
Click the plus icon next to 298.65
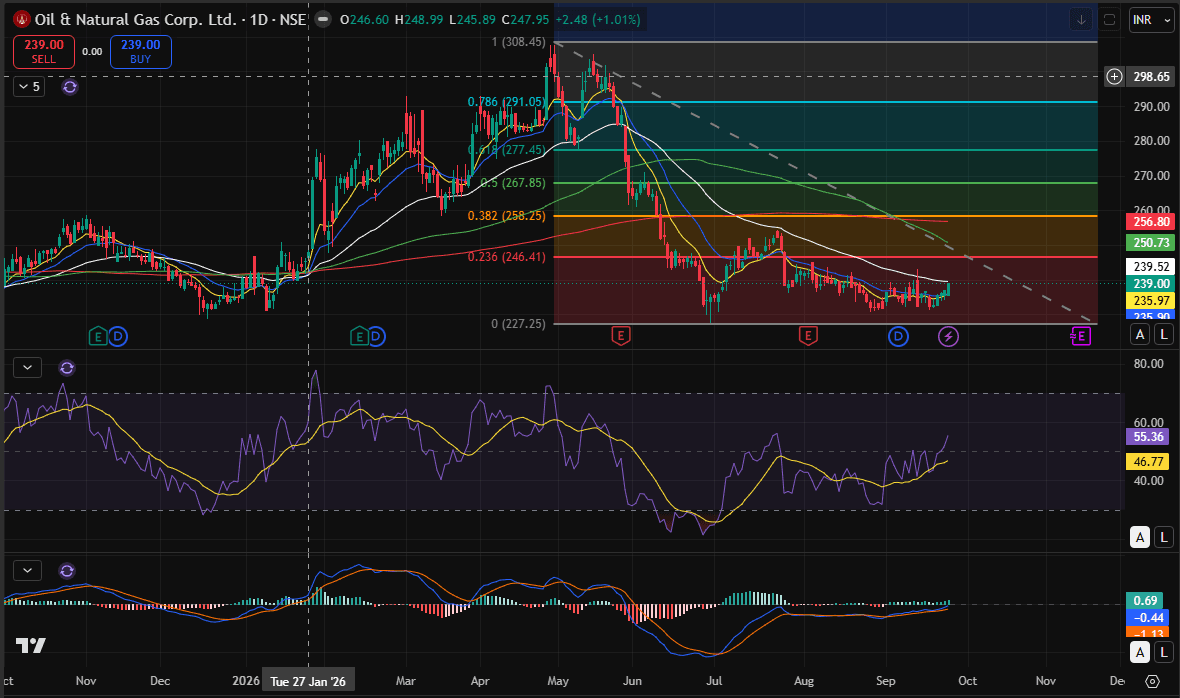click(1115, 76)
